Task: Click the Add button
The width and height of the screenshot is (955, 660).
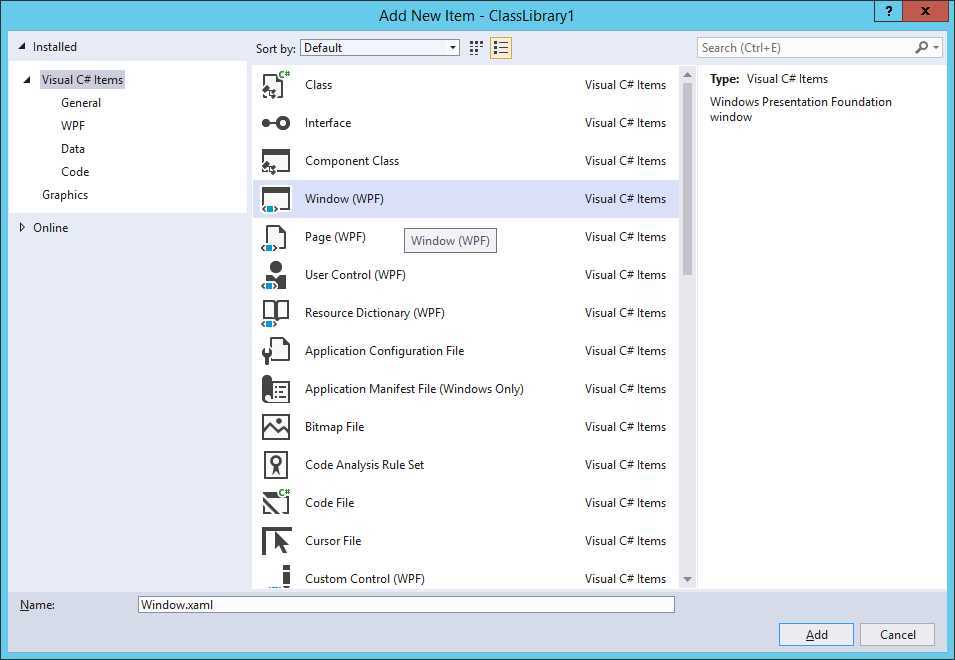Action: (x=816, y=634)
